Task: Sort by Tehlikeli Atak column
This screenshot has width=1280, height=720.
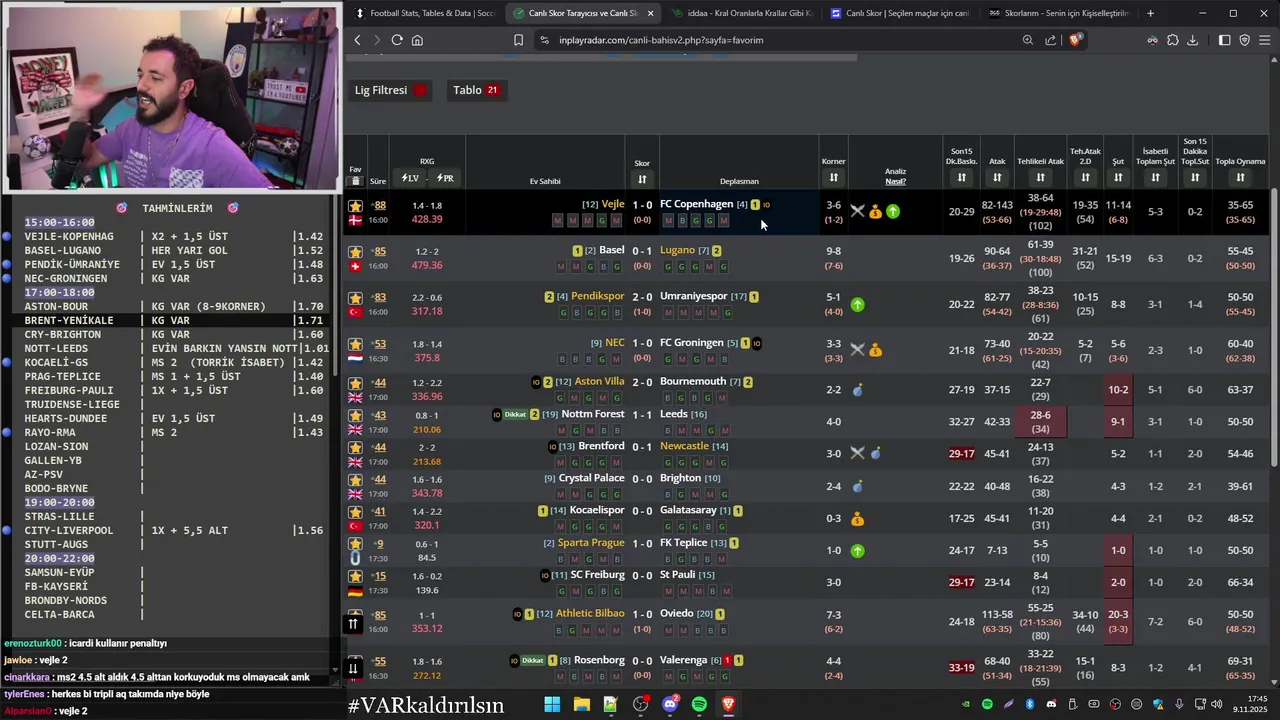Action: (x=1040, y=178)
